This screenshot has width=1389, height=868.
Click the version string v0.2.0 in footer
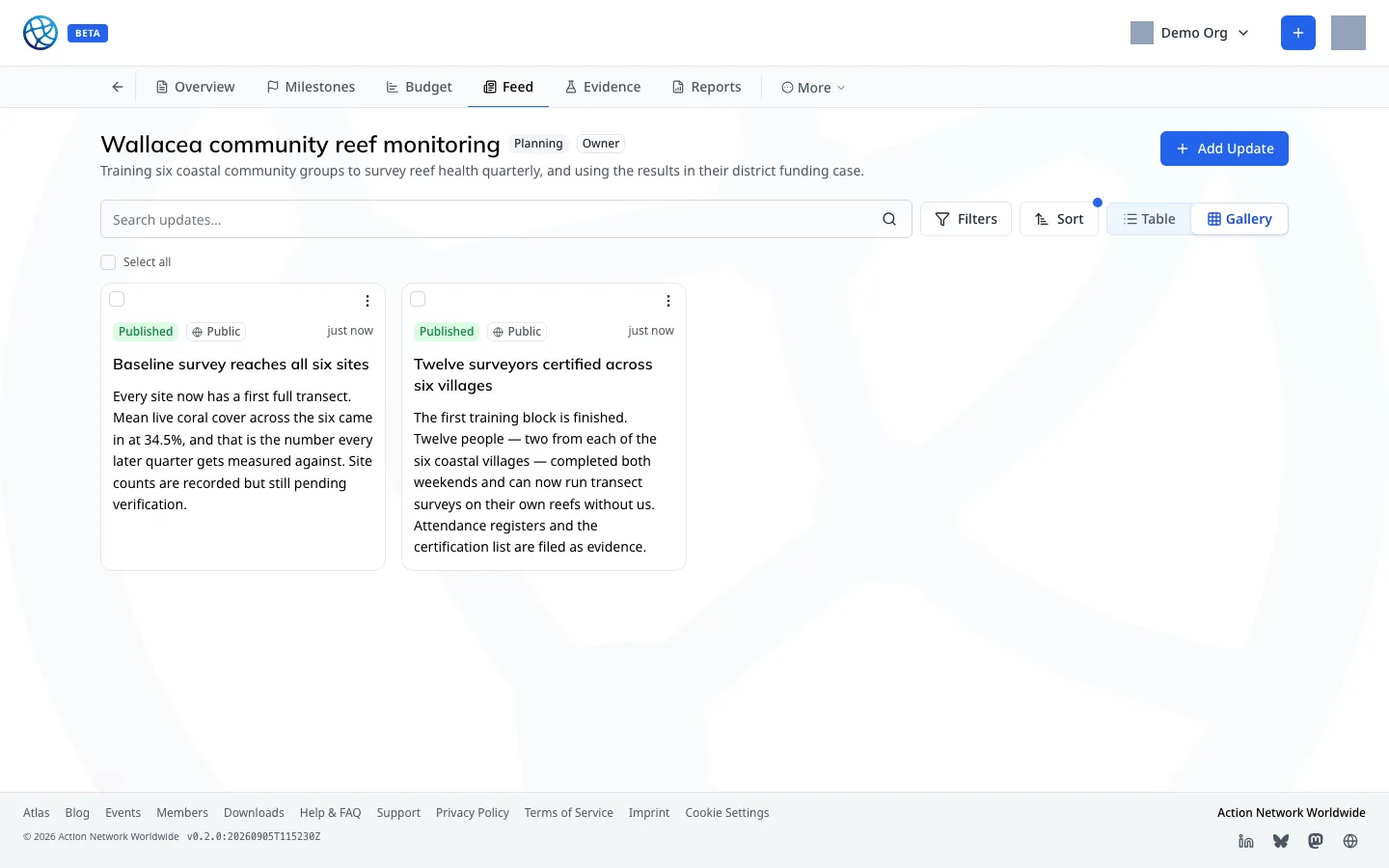coord(254,837)
